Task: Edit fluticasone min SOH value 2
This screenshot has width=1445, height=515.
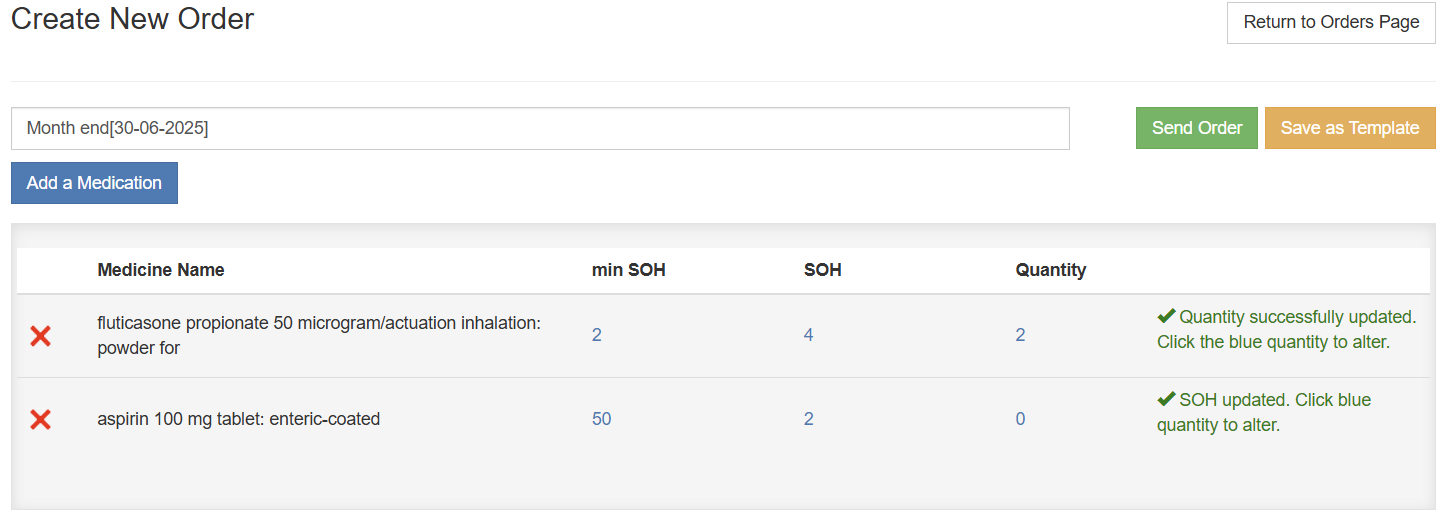Action: (597, 335)
